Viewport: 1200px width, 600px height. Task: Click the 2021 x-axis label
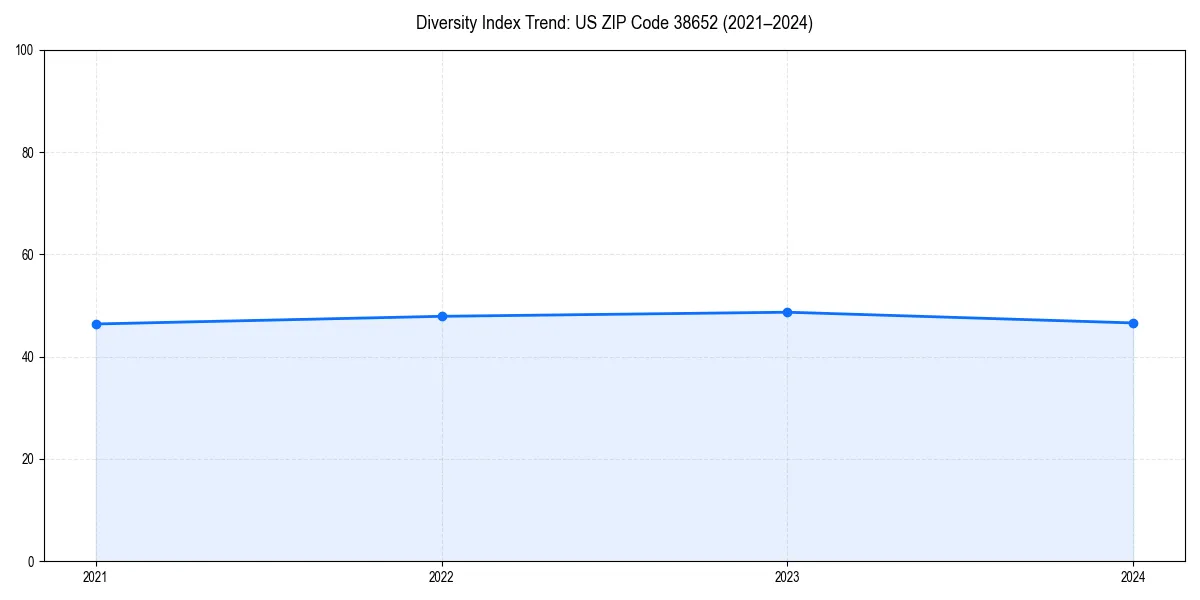[x=95, y=576]
